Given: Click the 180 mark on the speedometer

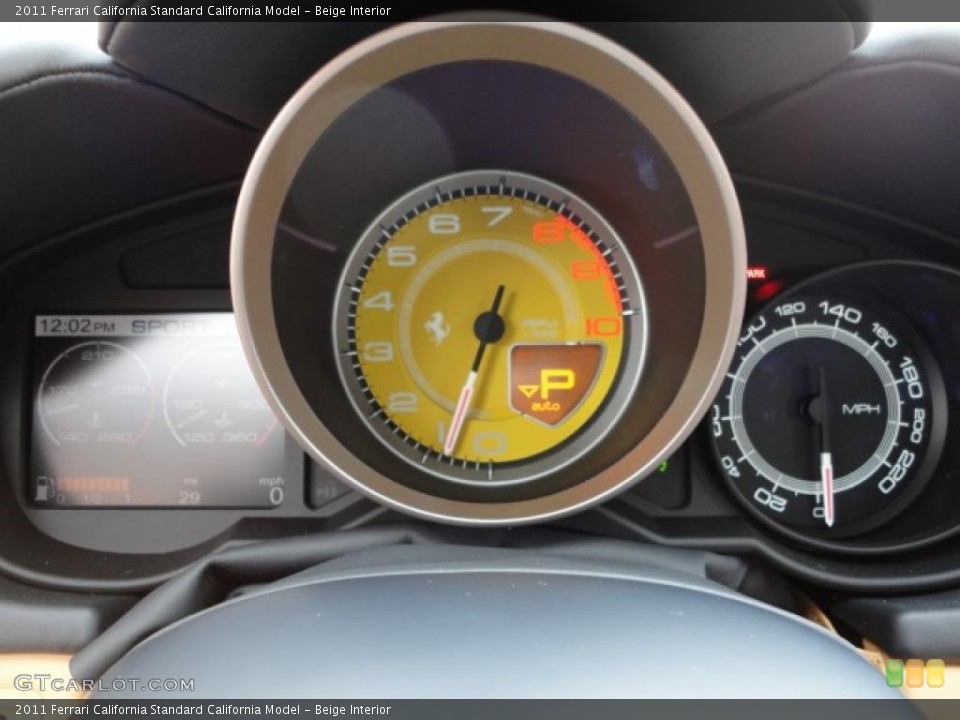Looking at the screenshot, I should [x=912, y=378].
